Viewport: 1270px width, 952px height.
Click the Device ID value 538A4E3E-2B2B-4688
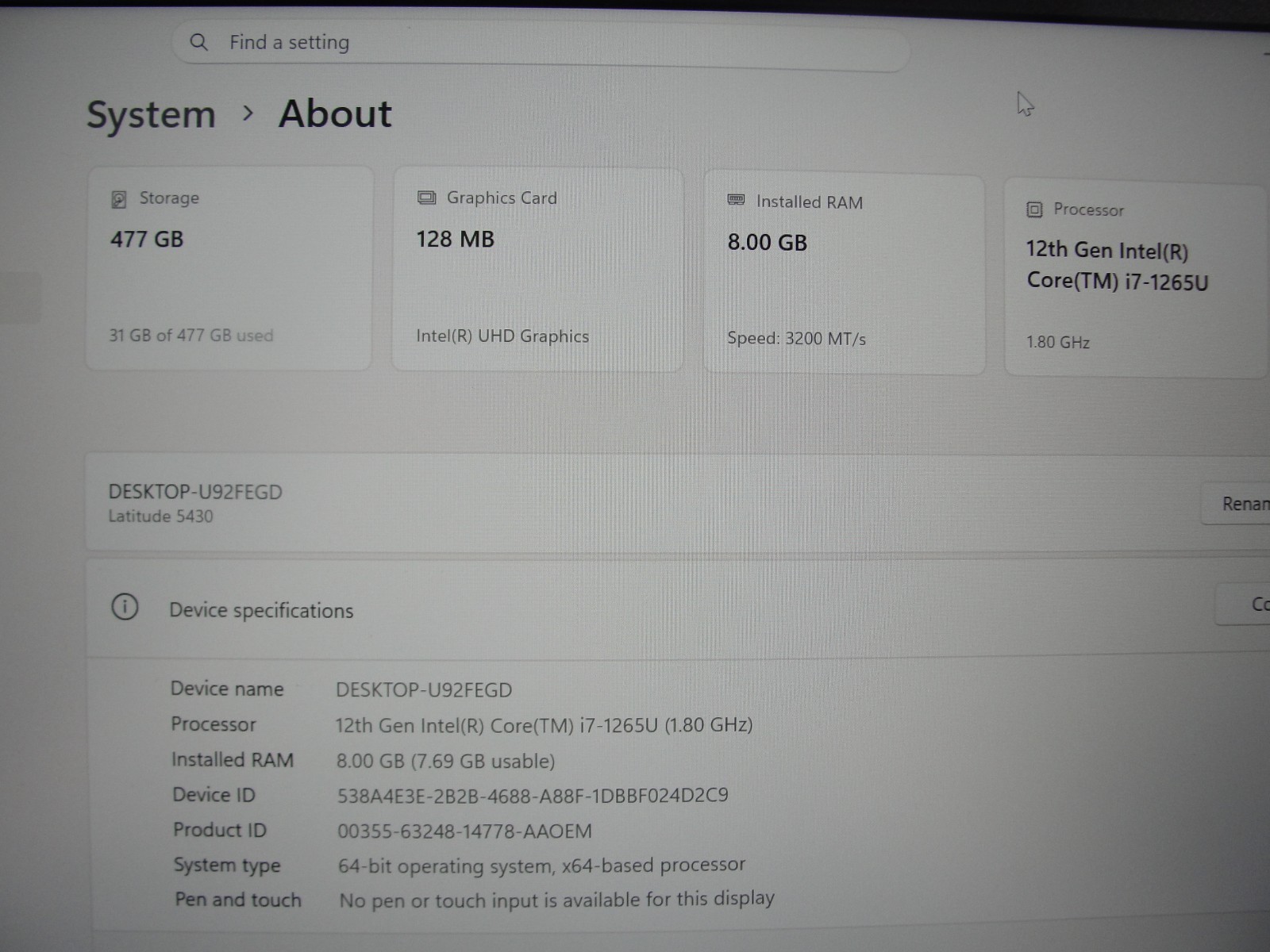(x=533, y=796)
